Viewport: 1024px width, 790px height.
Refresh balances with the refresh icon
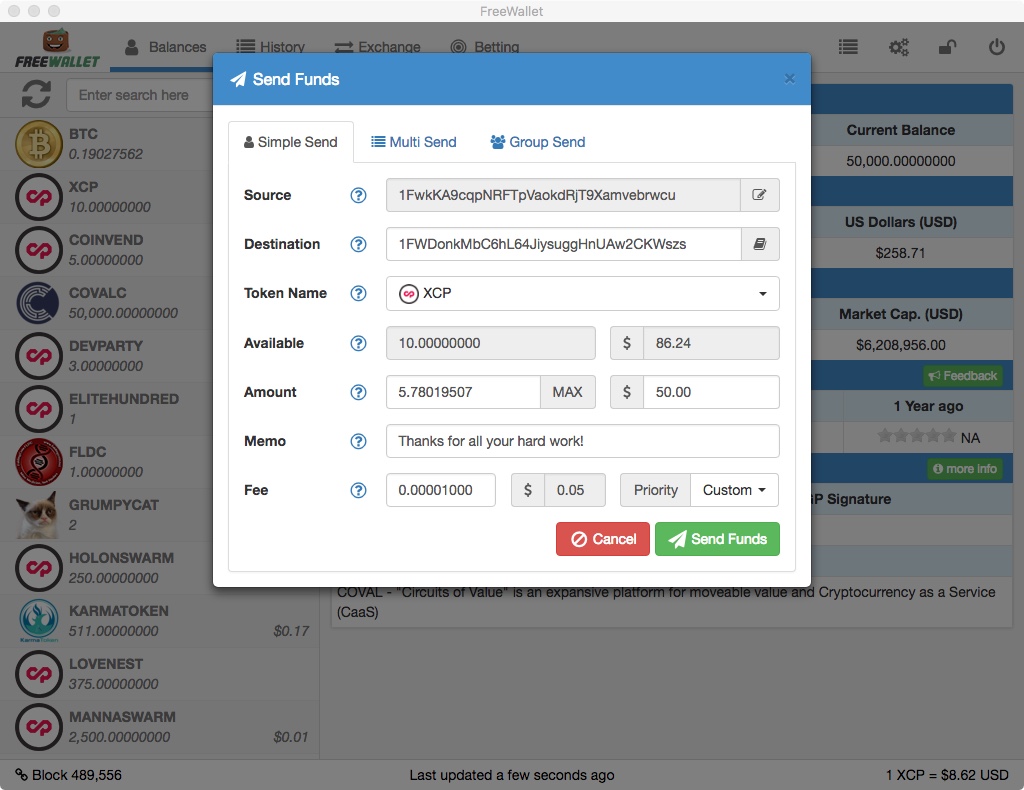pos(36,94)
